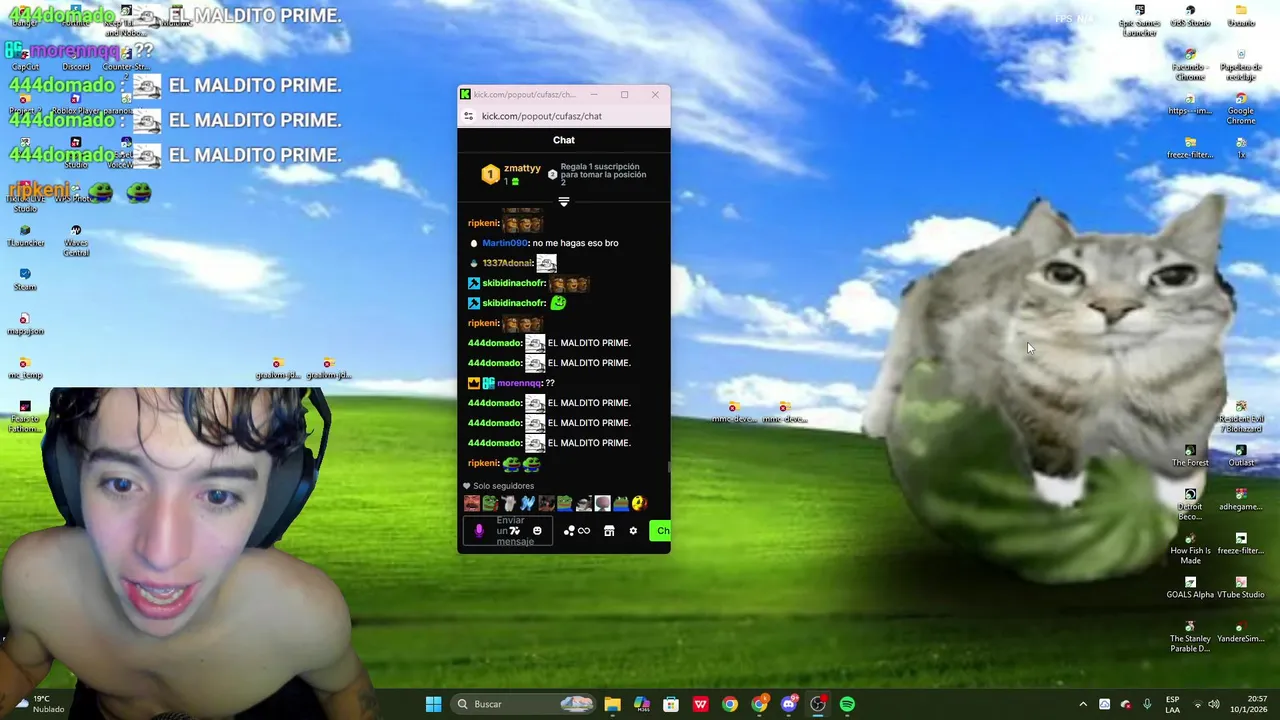
Task: Click the taskbar microphone tray icon
Action: coord(1147,704)
